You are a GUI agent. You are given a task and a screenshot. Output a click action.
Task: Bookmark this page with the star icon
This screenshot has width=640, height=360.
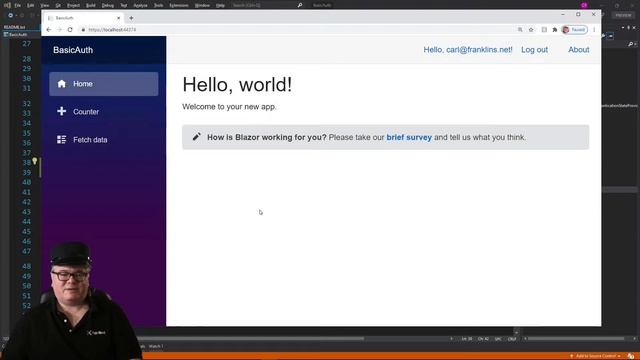tap(531, 29)
